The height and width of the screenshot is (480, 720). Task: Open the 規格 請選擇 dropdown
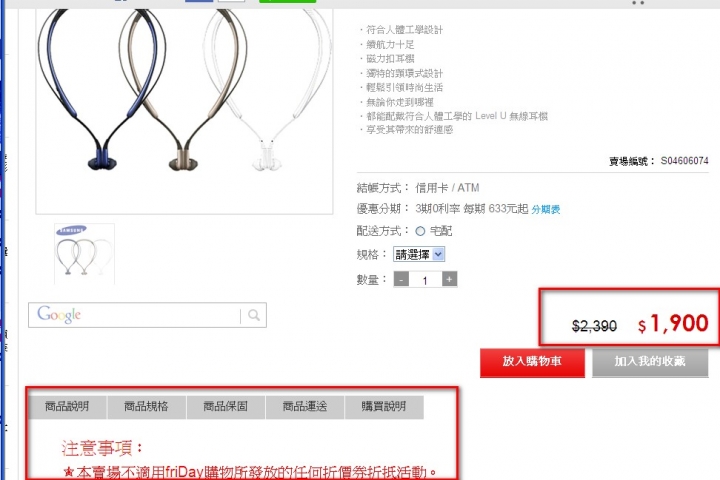click(419, 254)
